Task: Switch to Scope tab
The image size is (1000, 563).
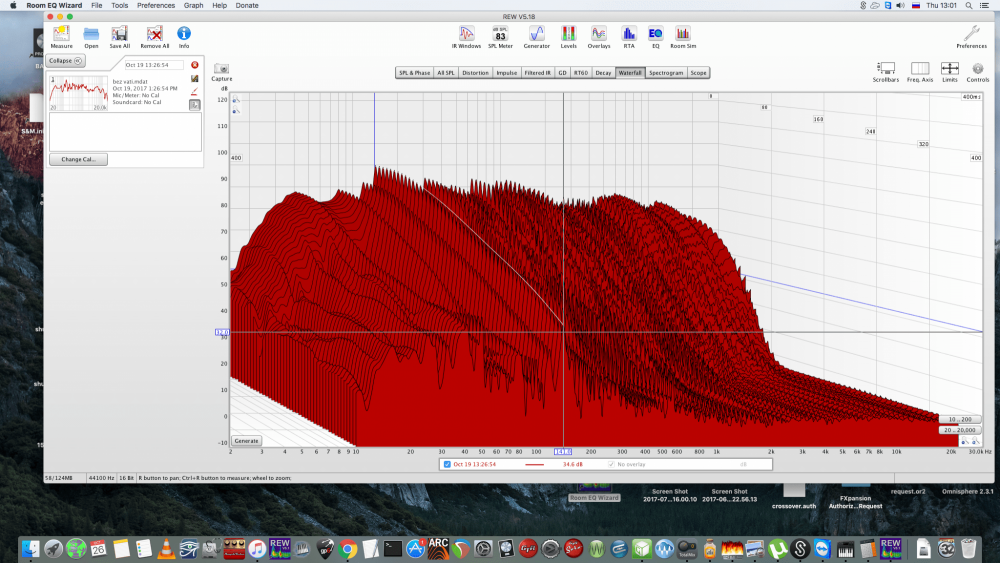Action: [698, 73]
